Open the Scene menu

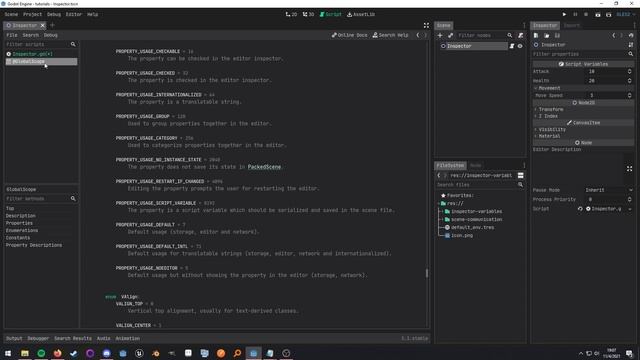coord(11,14)
